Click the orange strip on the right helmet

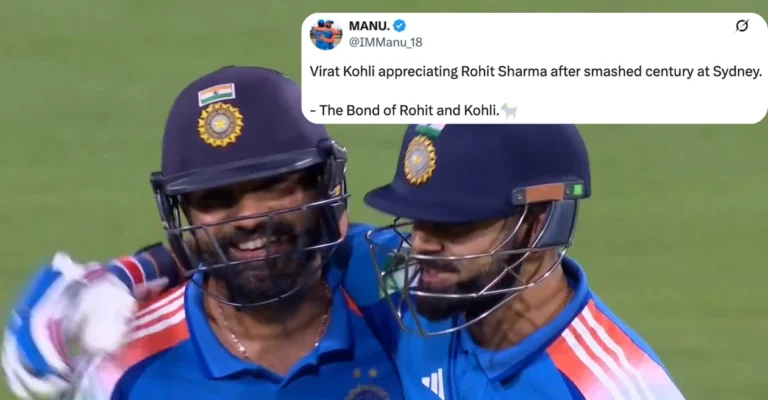(x=545, y=193)
